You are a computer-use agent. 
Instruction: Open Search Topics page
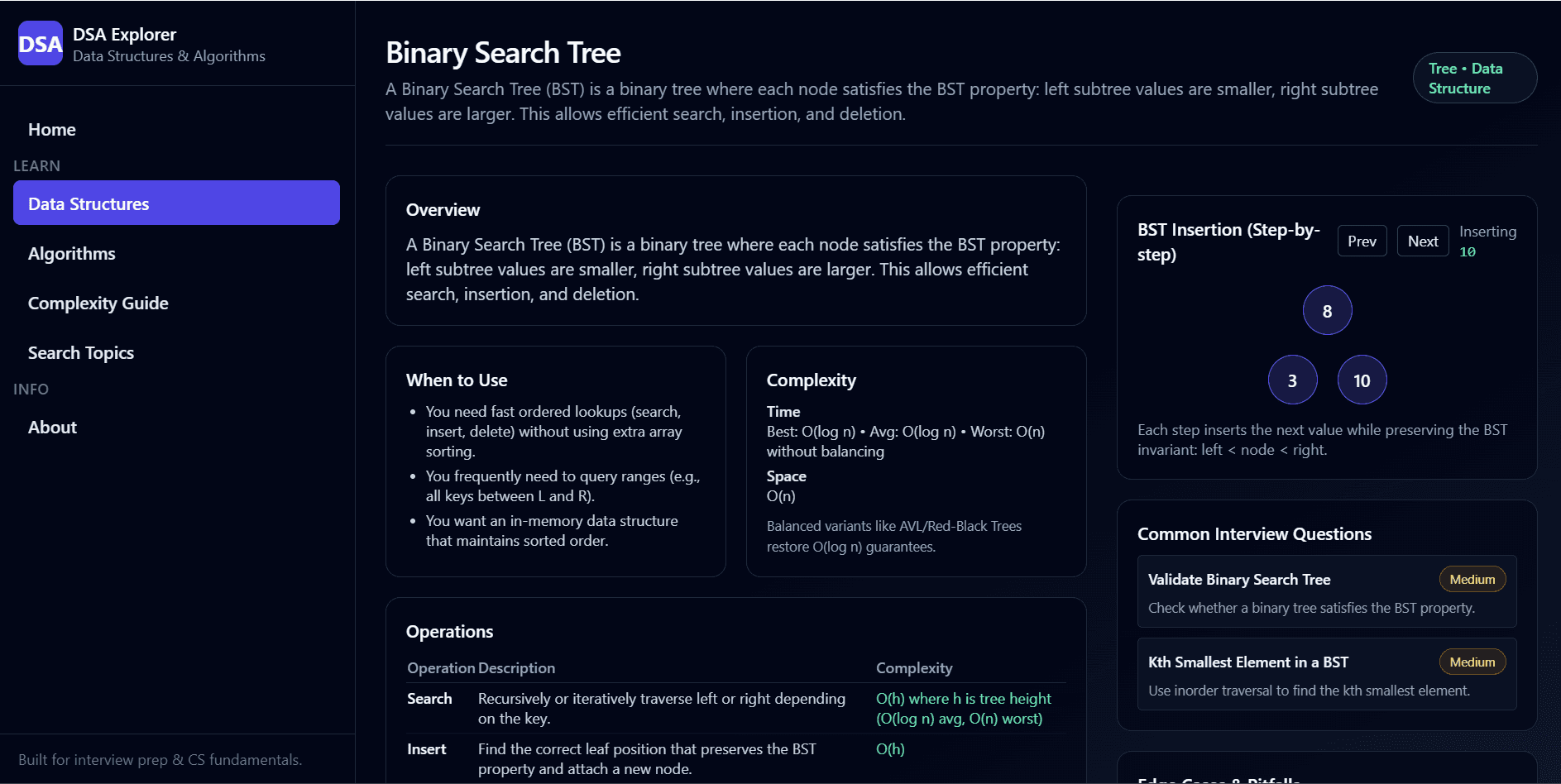click(81, 353)
